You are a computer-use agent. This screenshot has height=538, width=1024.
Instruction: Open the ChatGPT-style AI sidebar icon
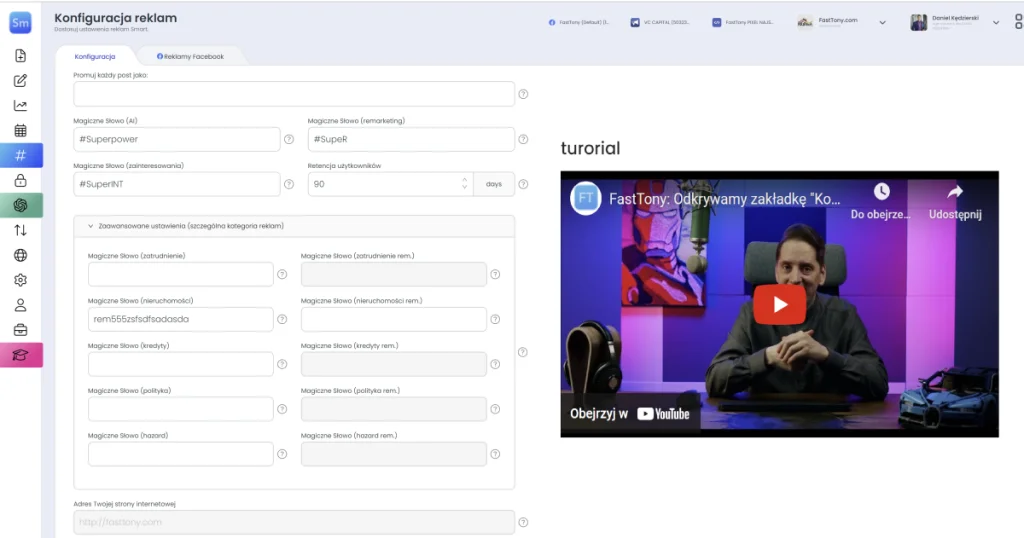tap(20, 205)
